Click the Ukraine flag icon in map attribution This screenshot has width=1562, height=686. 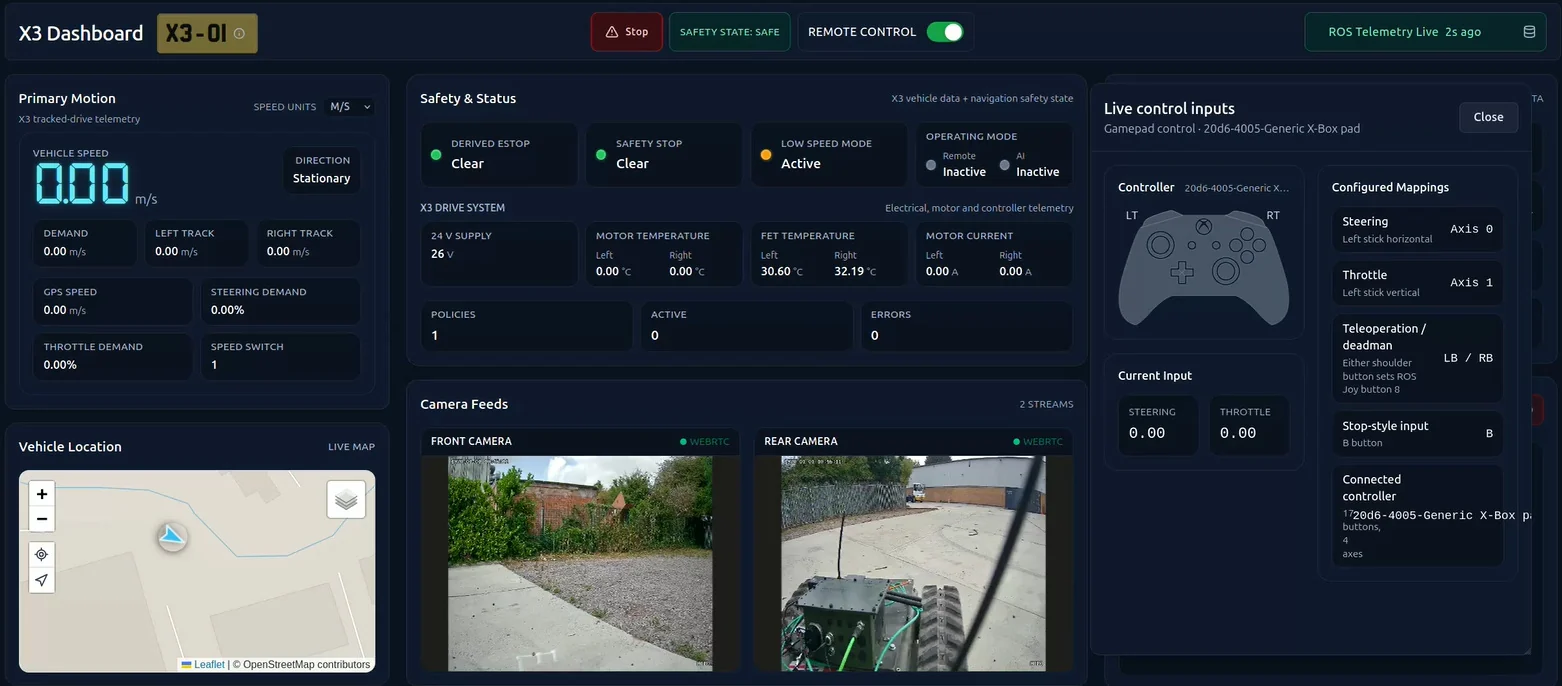pyautogui.click(x=187, y=664)
